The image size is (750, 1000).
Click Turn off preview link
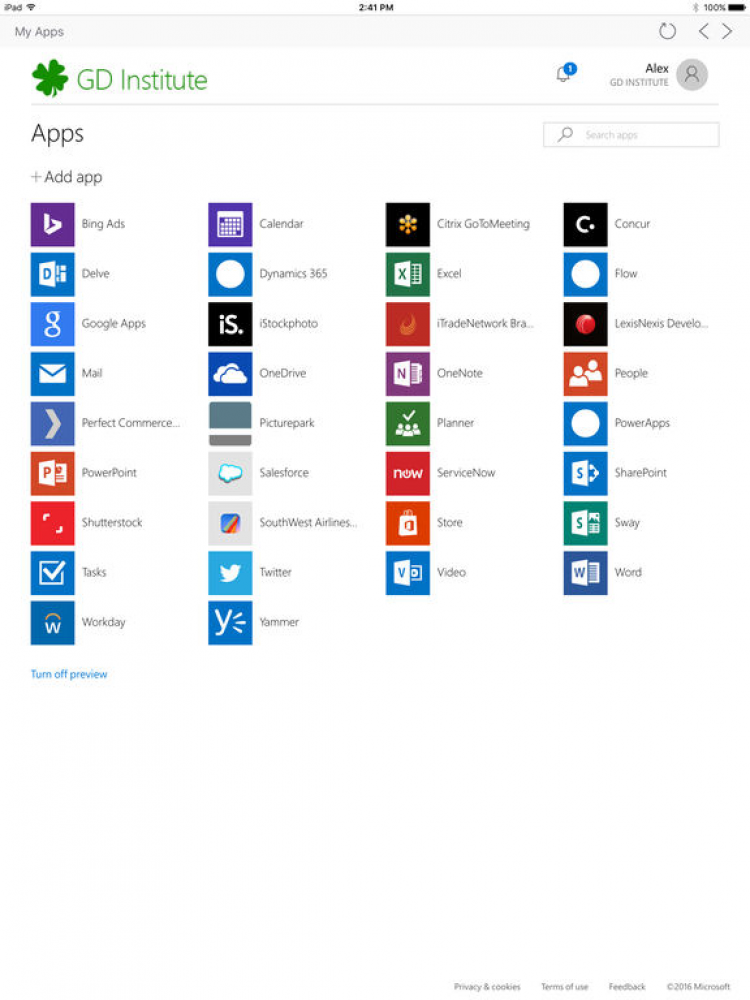tap(69, 674)
